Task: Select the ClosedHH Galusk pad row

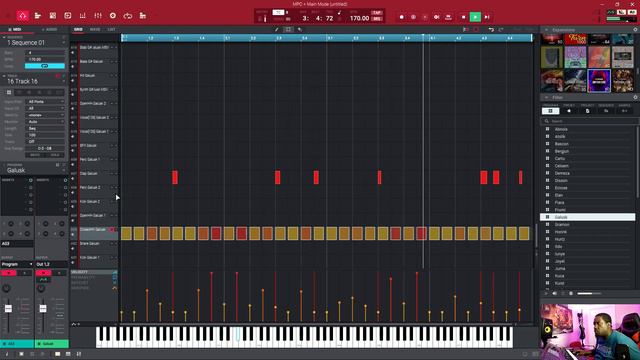Action: coord(94,232)
